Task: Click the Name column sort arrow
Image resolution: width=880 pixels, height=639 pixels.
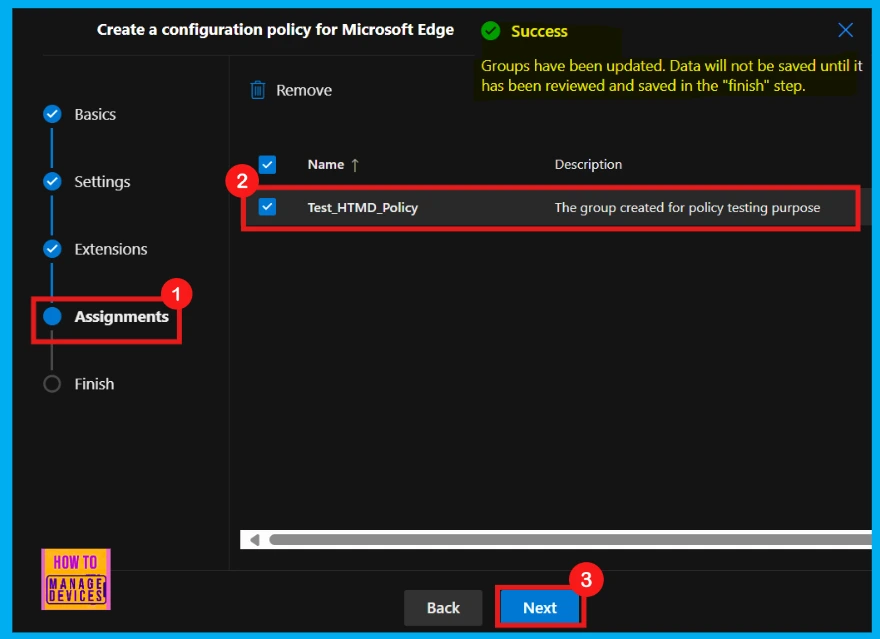Action: click(x=355, y=165)
